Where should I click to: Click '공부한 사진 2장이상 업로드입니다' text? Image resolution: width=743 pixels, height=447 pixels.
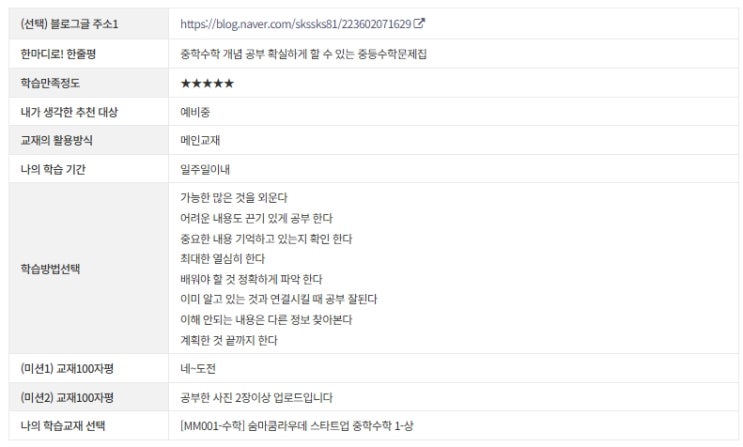click(x=256, y=398)
